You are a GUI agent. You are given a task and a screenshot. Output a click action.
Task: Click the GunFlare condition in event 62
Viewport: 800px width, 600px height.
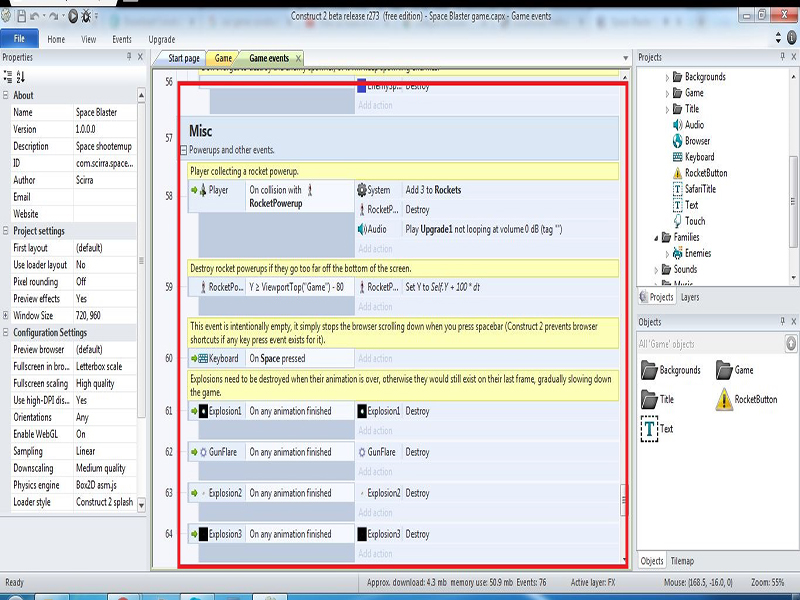(x=218, y=452)
